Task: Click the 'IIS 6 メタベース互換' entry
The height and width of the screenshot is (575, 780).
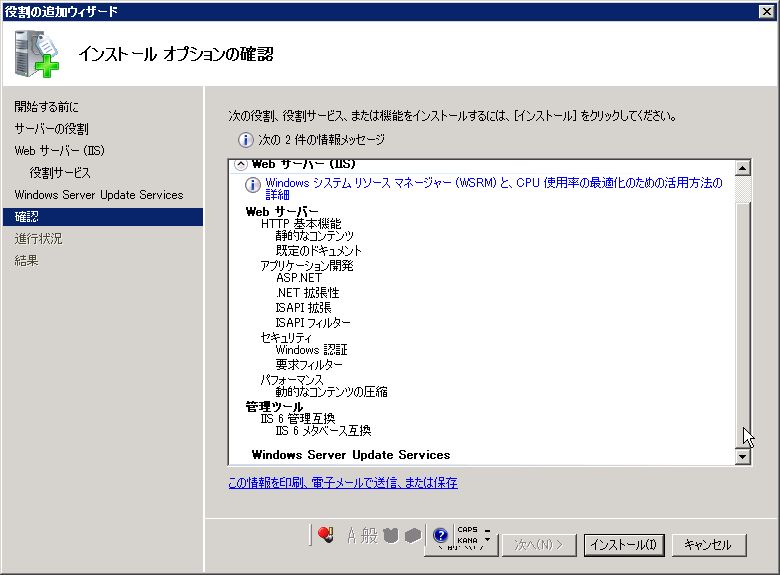Action: coord(323,431)
